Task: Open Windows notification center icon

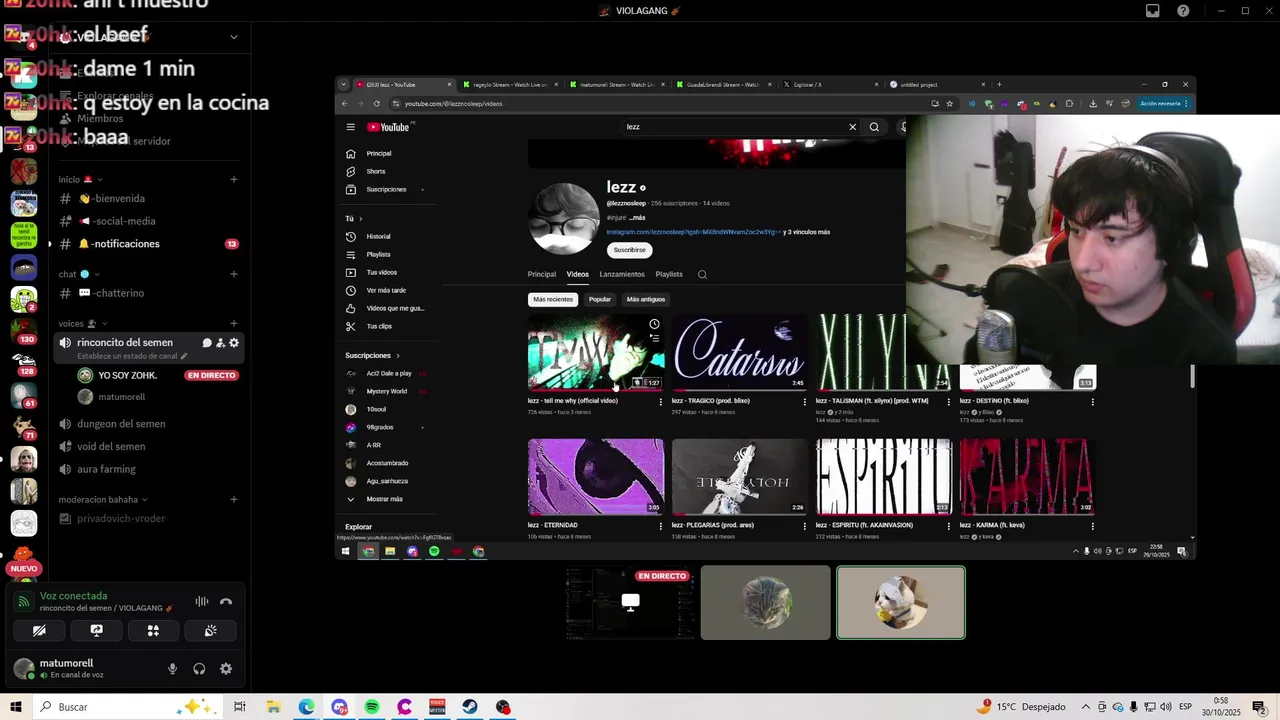Action: click(1259, 707)
